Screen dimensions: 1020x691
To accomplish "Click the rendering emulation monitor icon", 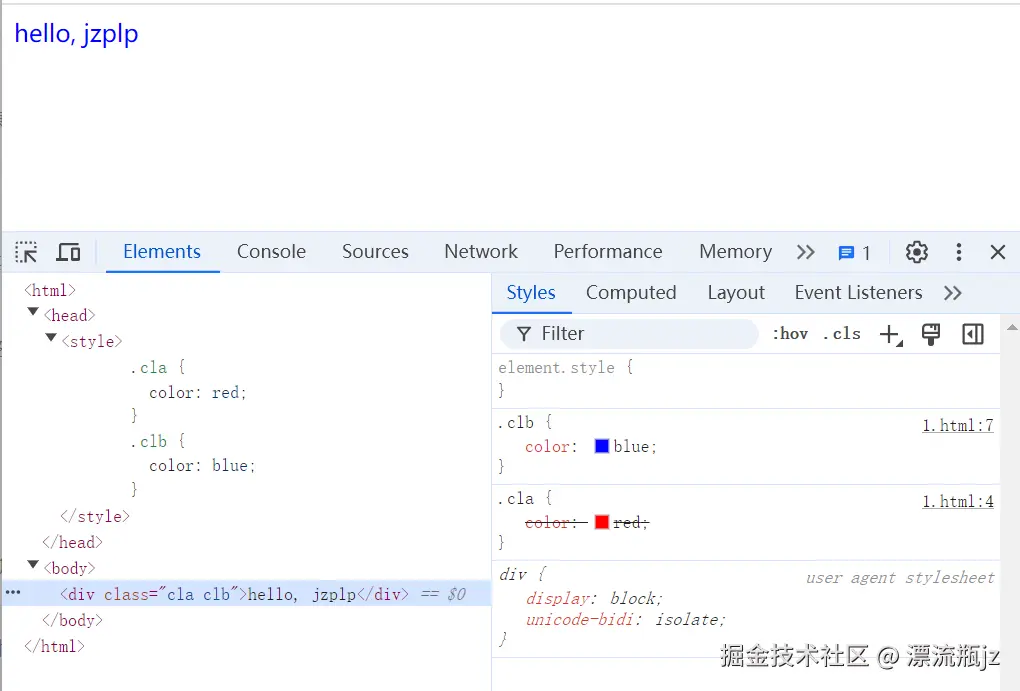I will pos(931,334).
